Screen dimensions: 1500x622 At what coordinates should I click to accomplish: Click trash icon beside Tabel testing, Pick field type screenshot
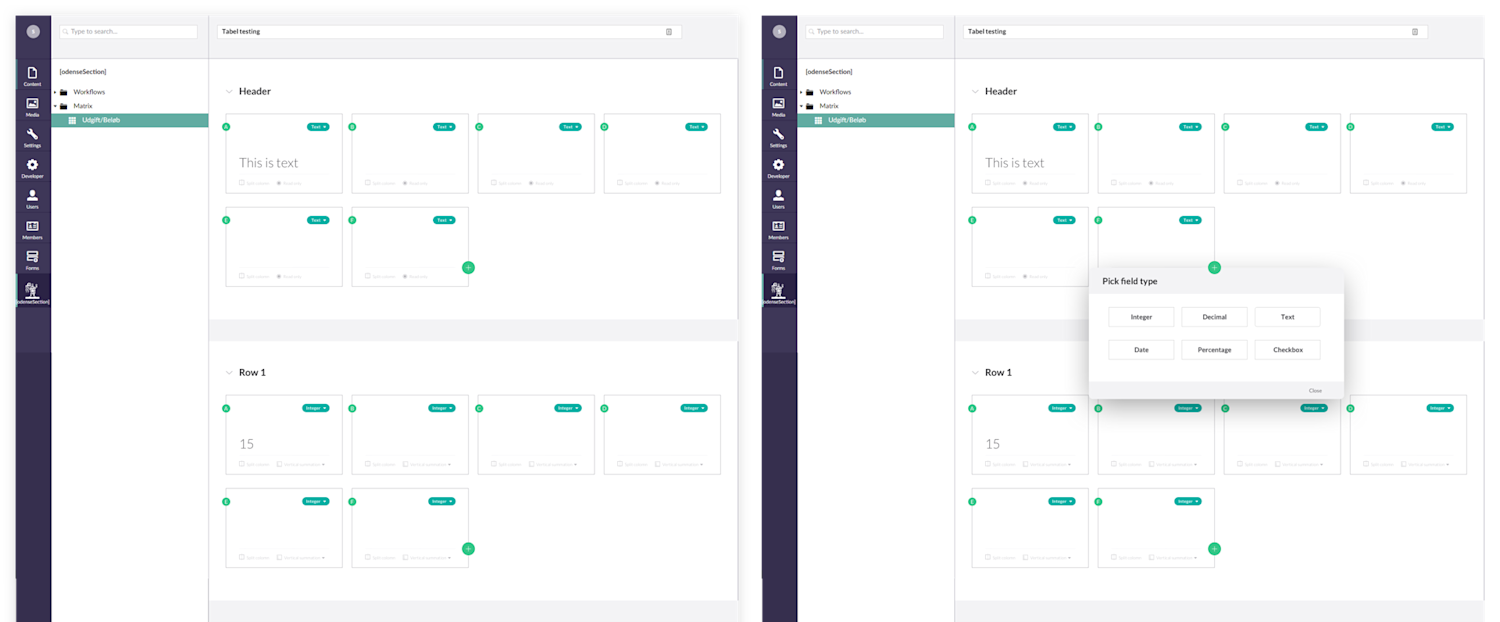pyautogui.click(x=1415, y=31)
